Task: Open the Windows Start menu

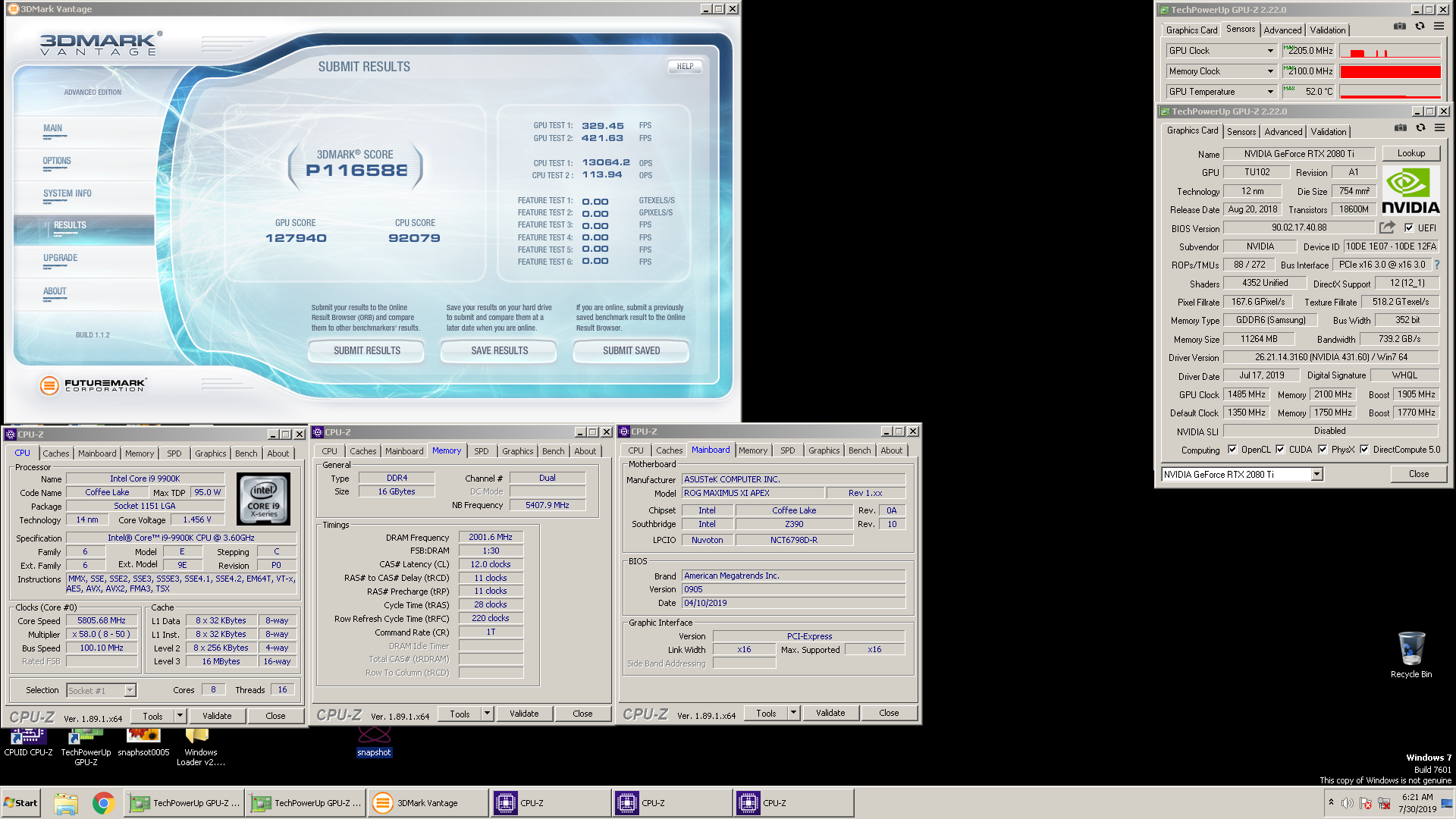Action: pos(20,803)
